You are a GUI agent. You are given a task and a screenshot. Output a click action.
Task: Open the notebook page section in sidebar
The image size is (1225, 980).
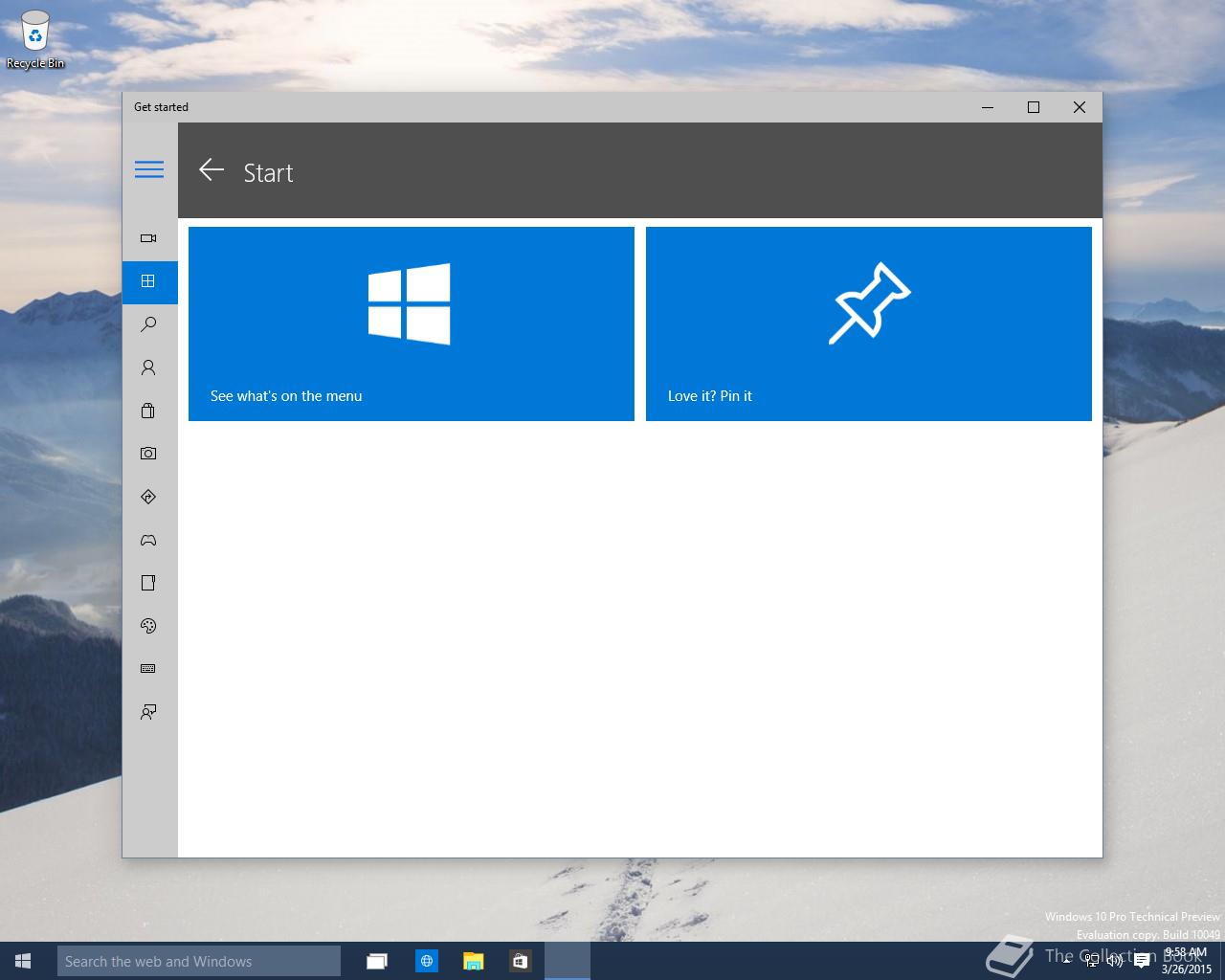pyautogui.click(x=148, y=583)
